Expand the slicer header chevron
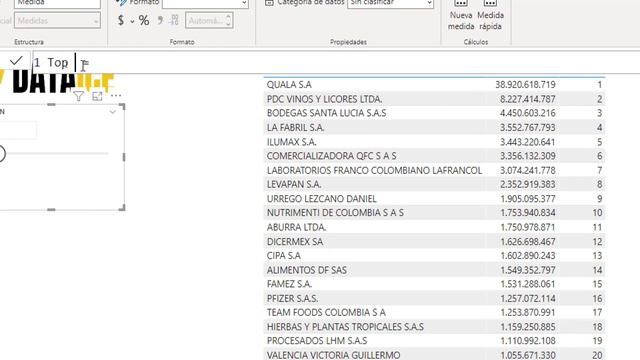Screen dimensions: 640x360 click(x=113, y=112)
